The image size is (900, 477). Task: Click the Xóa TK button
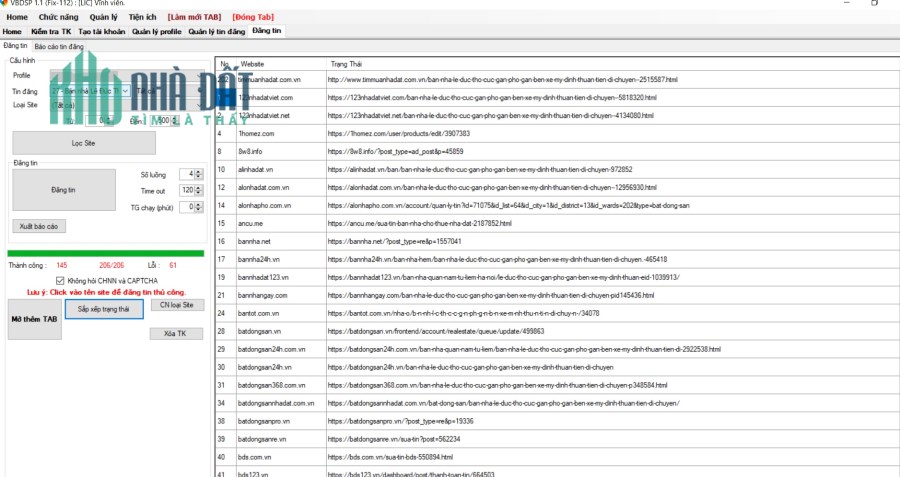tap(176, 333)
